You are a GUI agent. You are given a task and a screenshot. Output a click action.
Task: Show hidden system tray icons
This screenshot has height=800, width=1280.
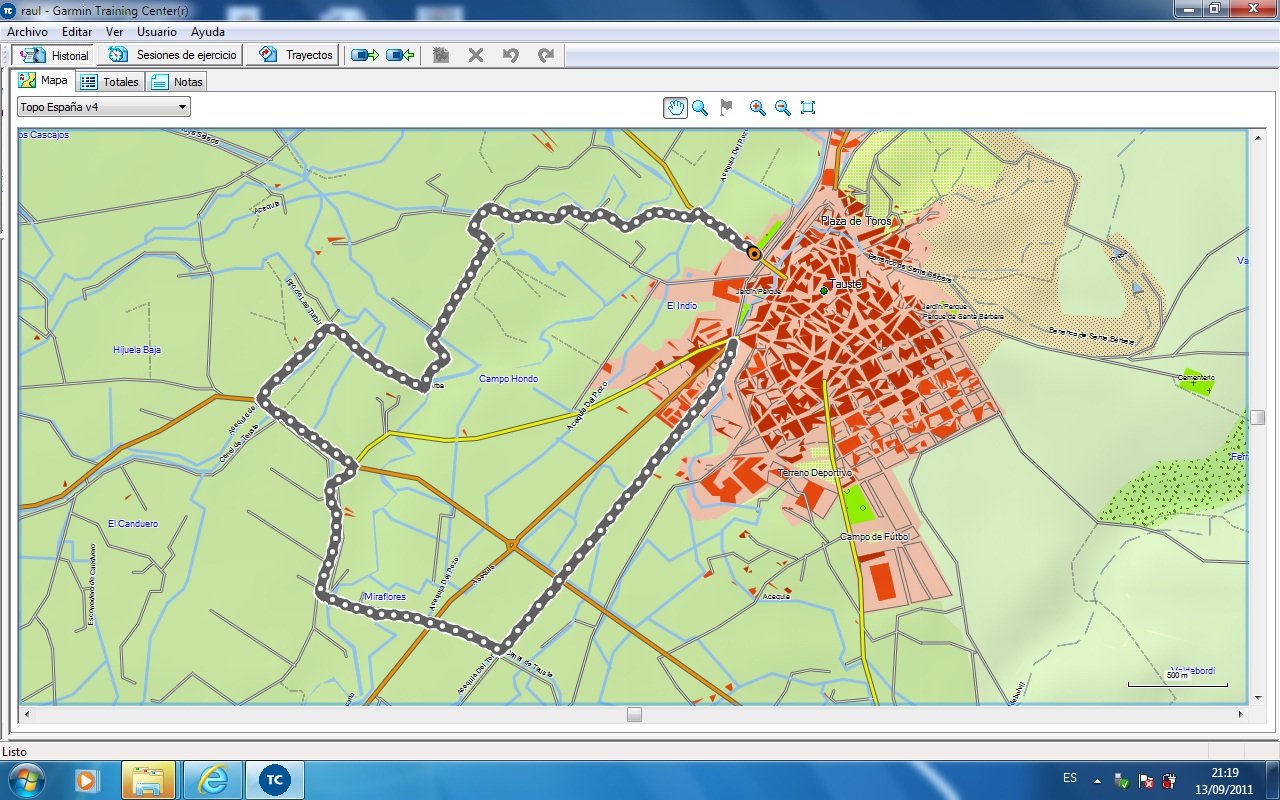point(1097,779)
